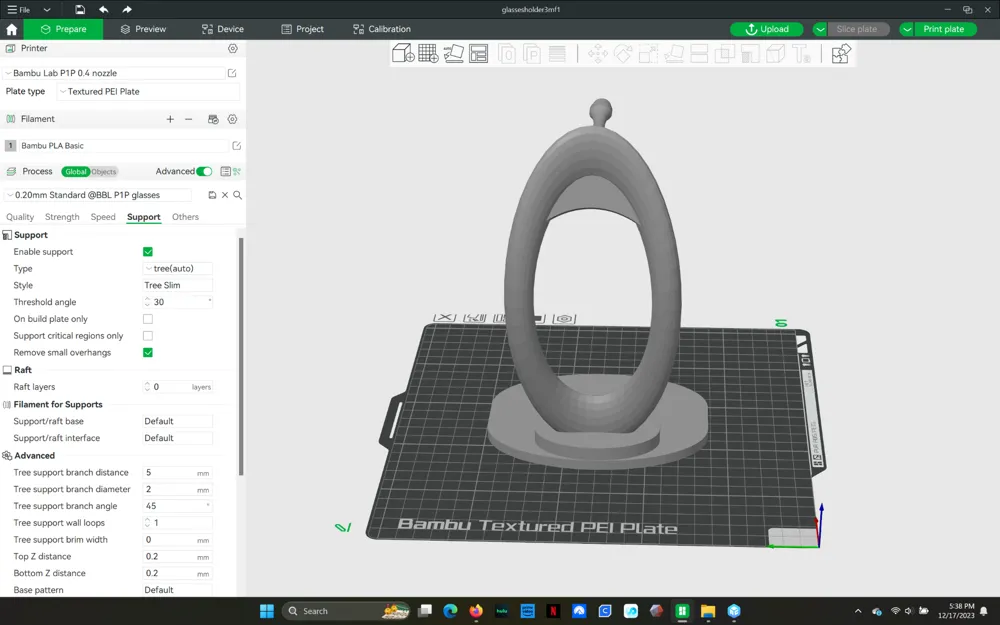This screenshot has width=1000, height=625.
Task: Open printer settings gear icon
Action: [233, 48]
